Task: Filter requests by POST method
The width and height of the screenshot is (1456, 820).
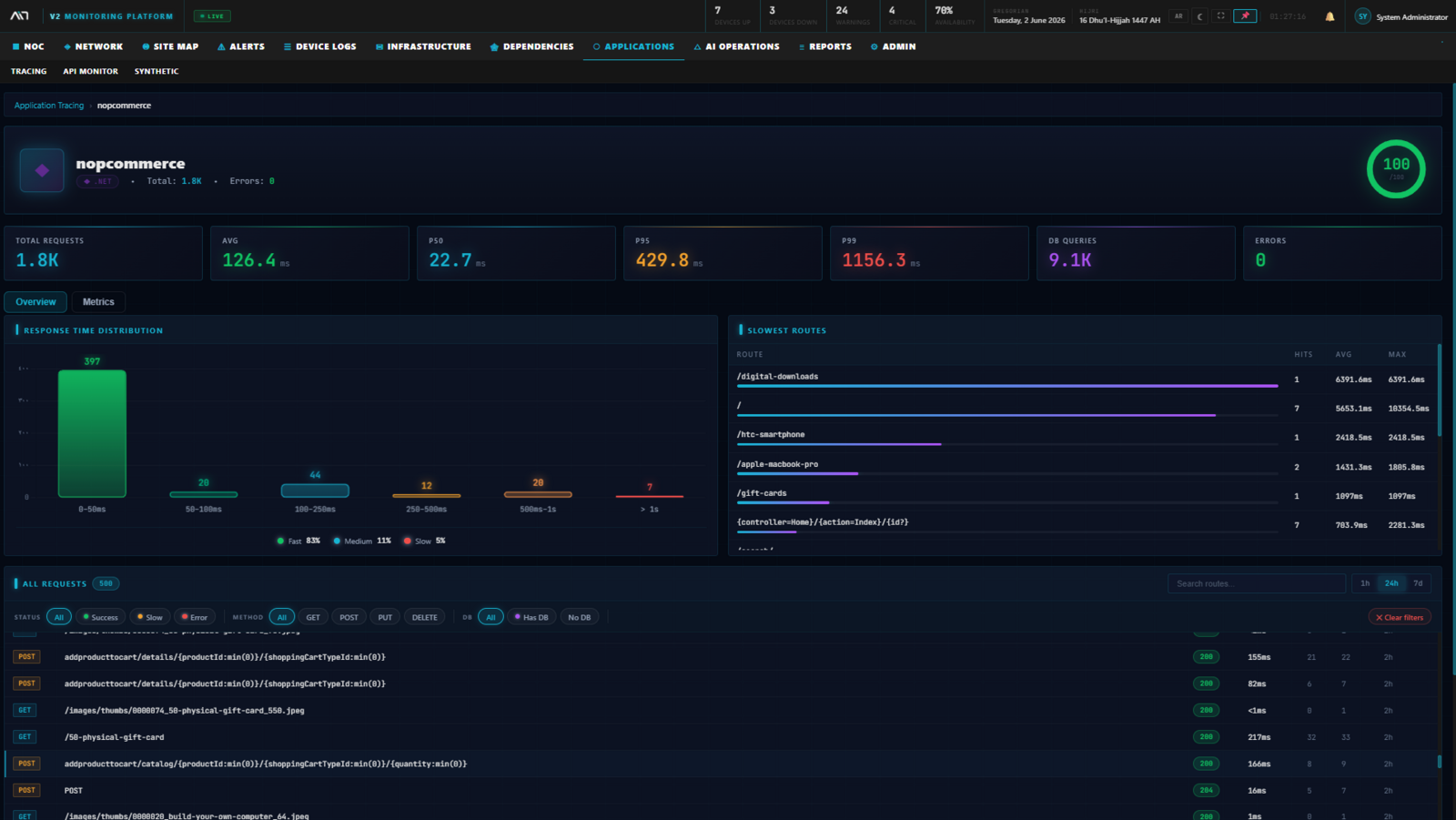Action: point(349,617)
